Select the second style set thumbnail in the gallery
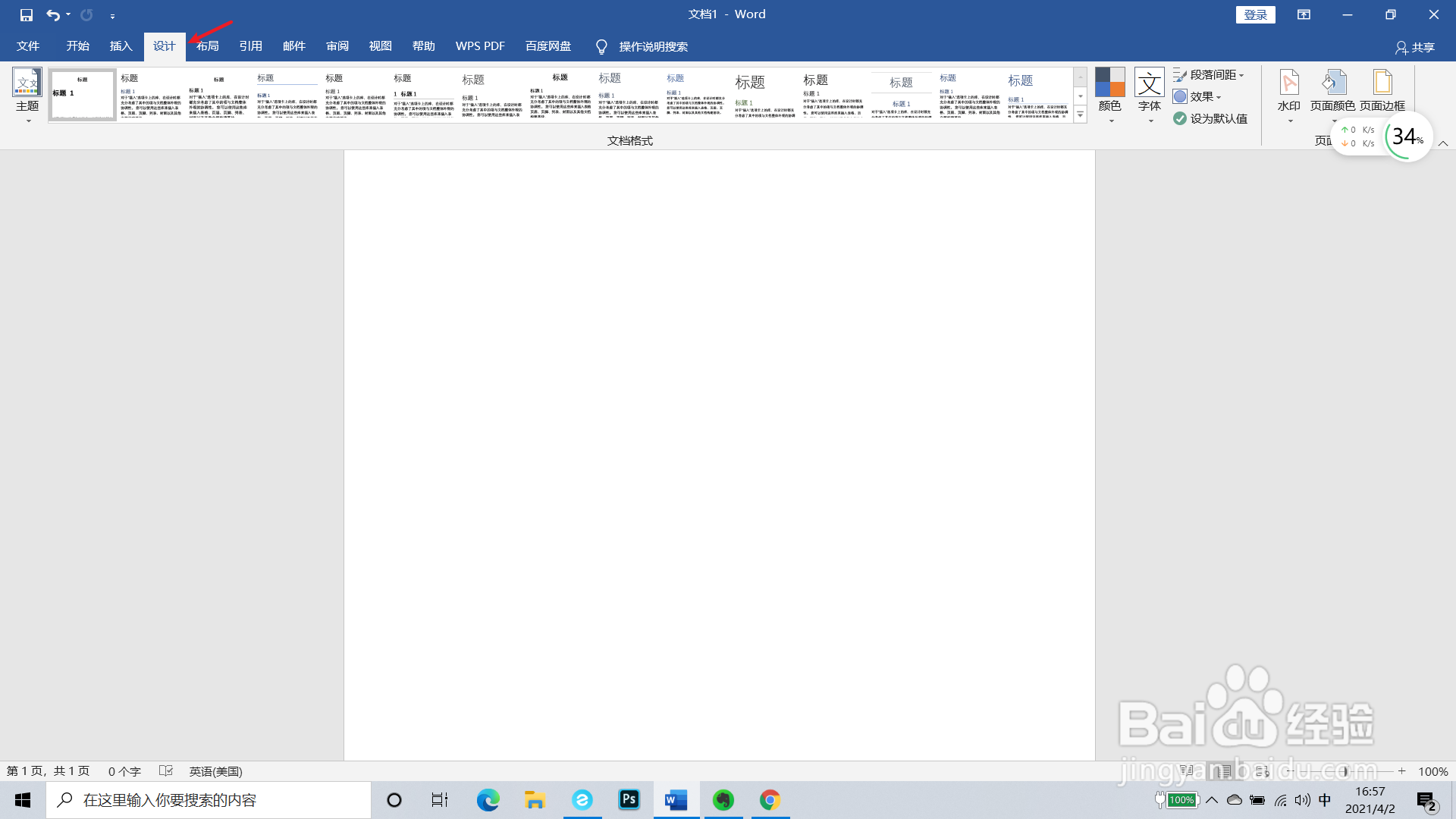The image size is (1456, 819). coord(151,95)
